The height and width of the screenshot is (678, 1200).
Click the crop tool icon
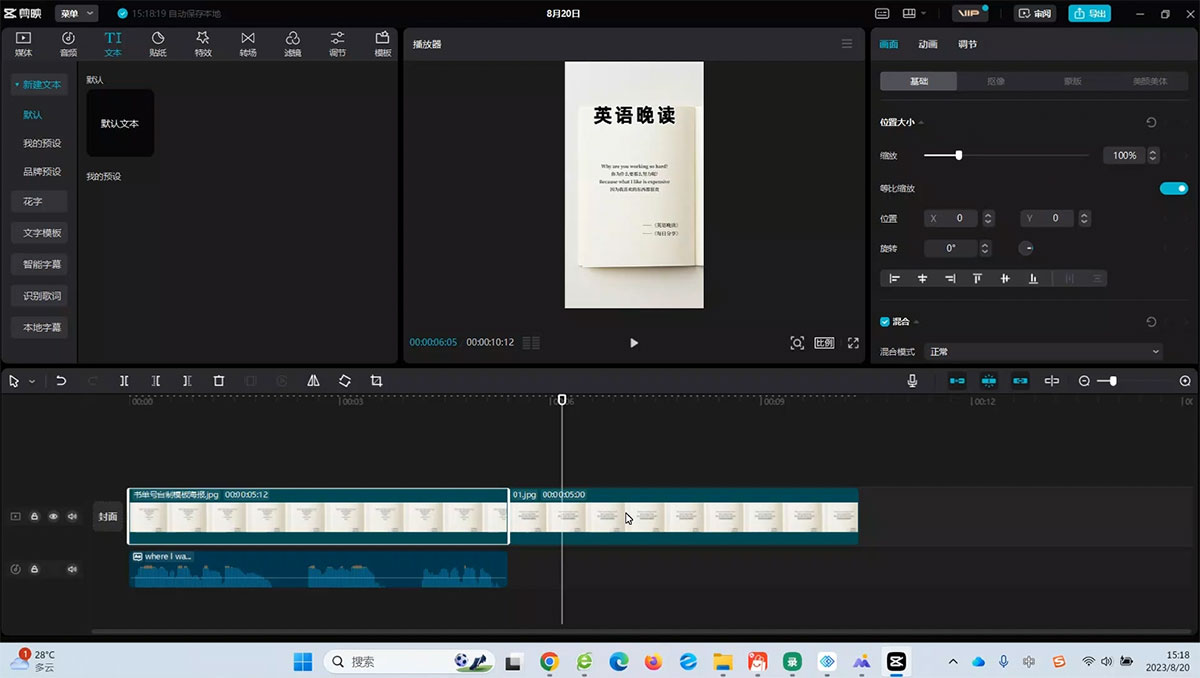tap(376, 381)
